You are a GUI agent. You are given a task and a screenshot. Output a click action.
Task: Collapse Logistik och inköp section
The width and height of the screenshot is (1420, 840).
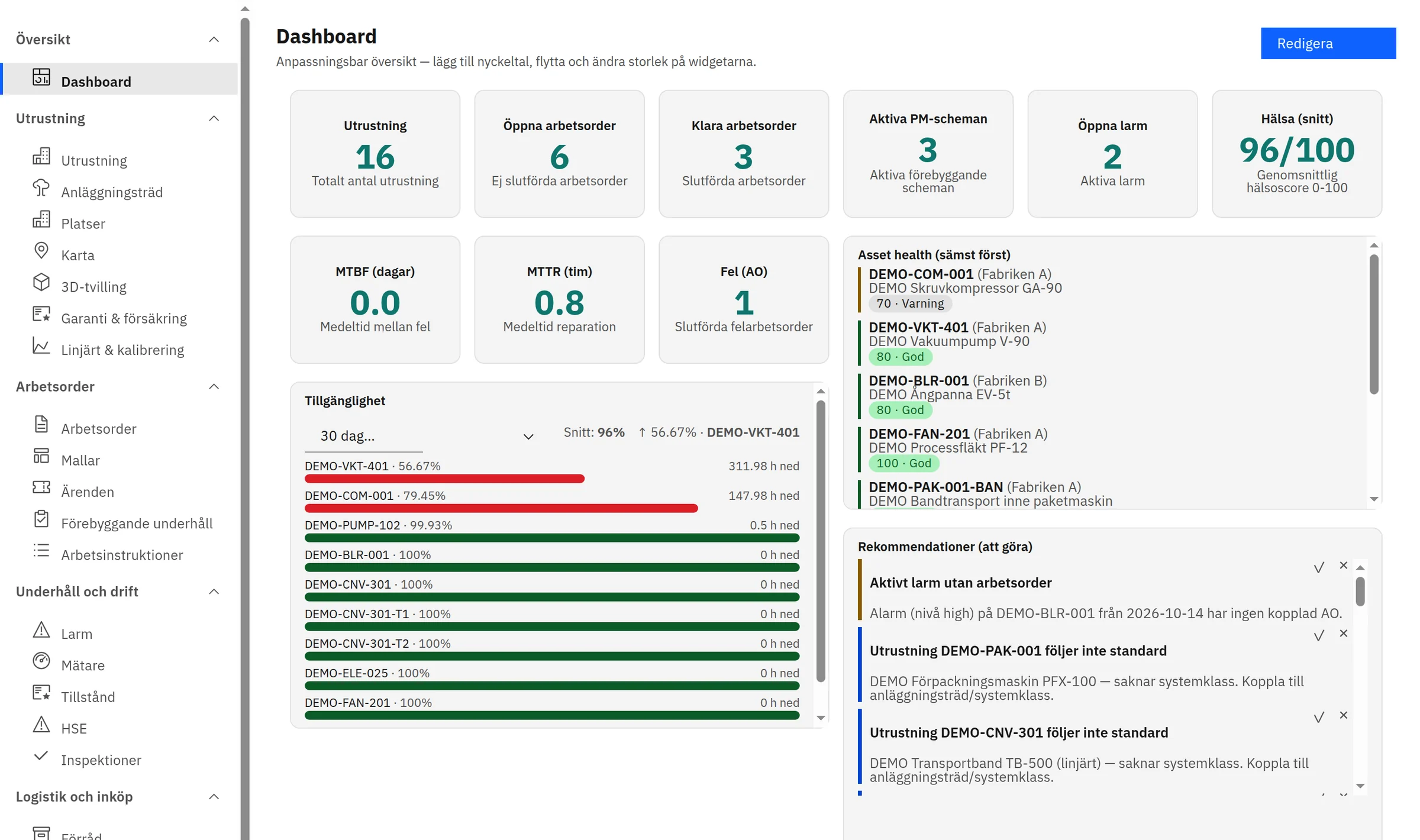pos(214,797)
